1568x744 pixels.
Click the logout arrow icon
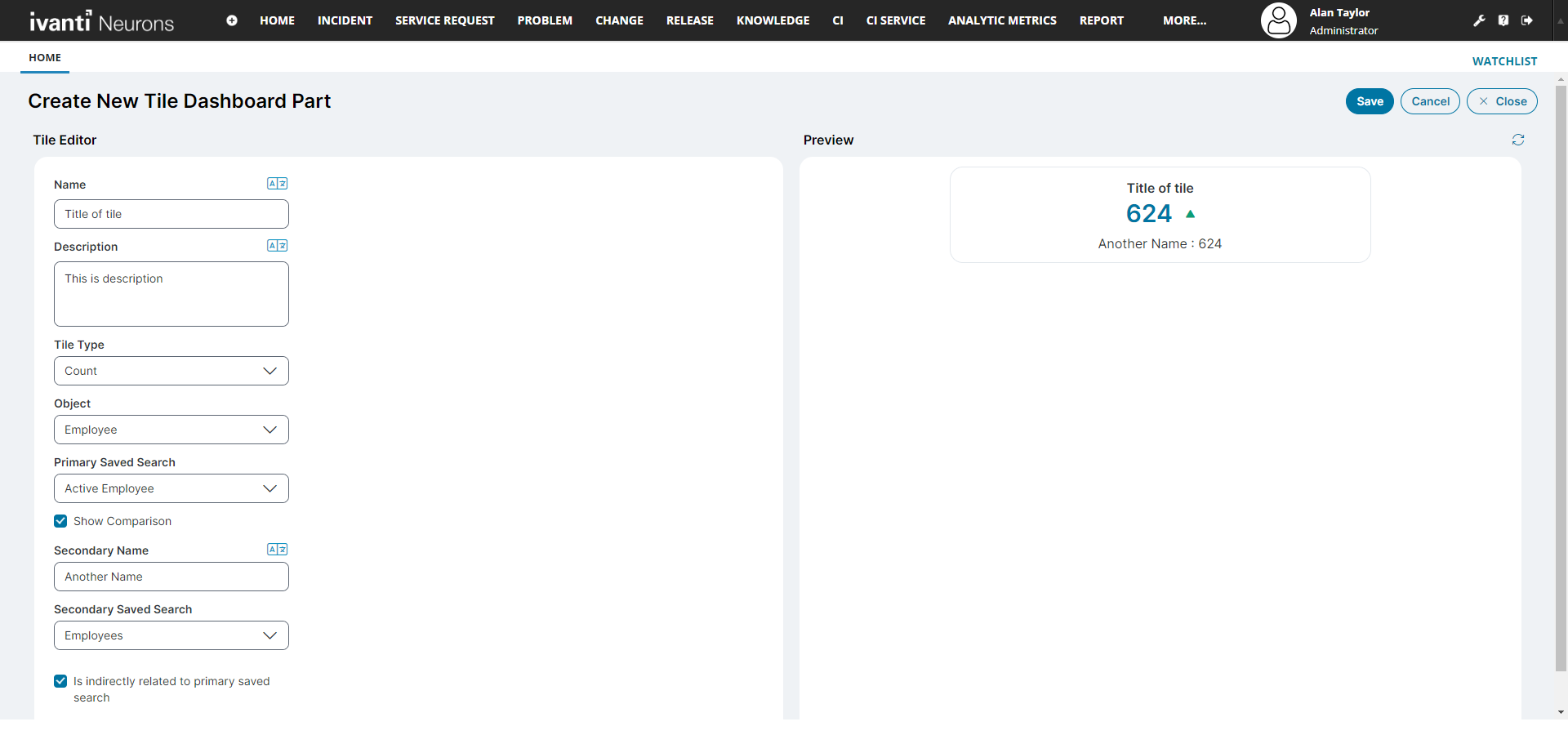click(x=1527, y=20)
